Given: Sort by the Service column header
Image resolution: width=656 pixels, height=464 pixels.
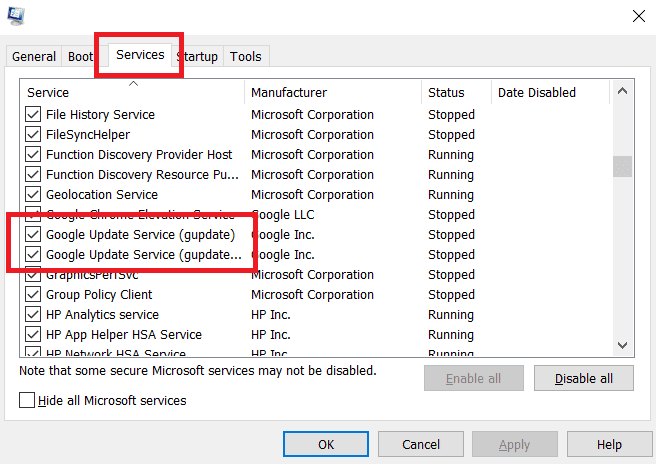Looking at the screenshot, I should tap(132, 92).
